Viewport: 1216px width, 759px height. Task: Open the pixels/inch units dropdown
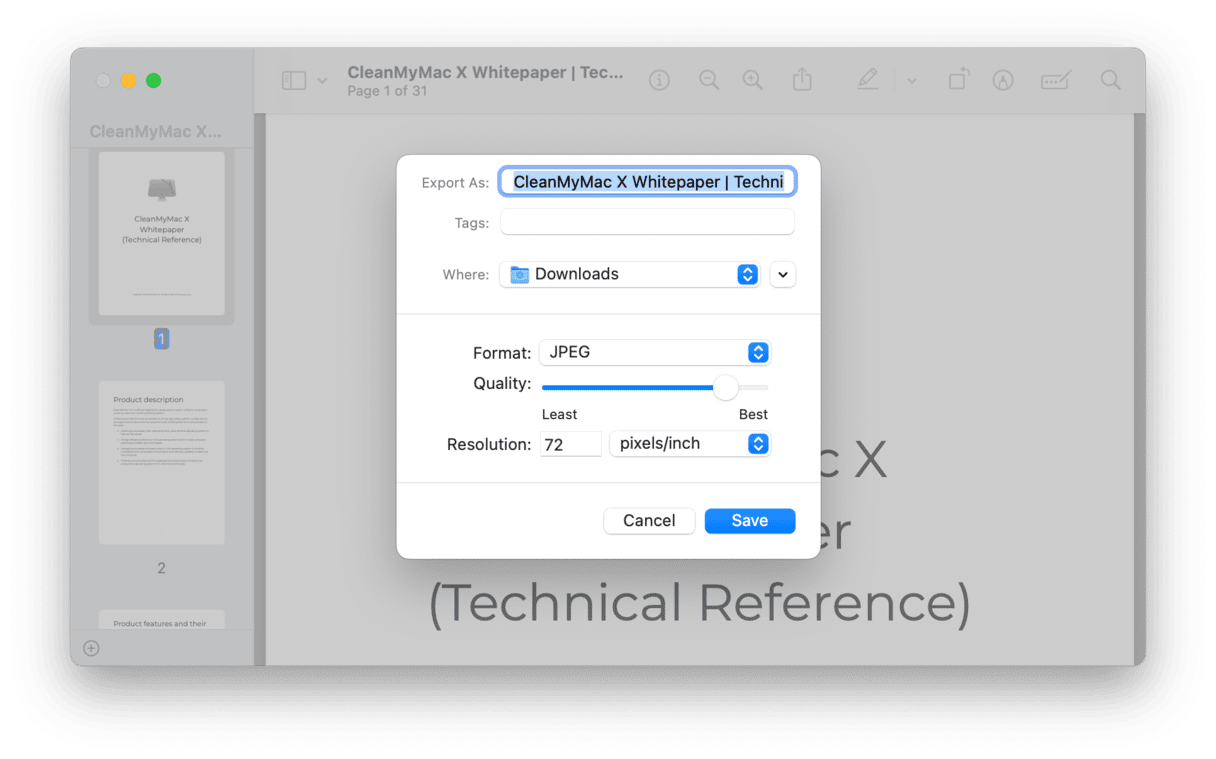coord(690,444)
